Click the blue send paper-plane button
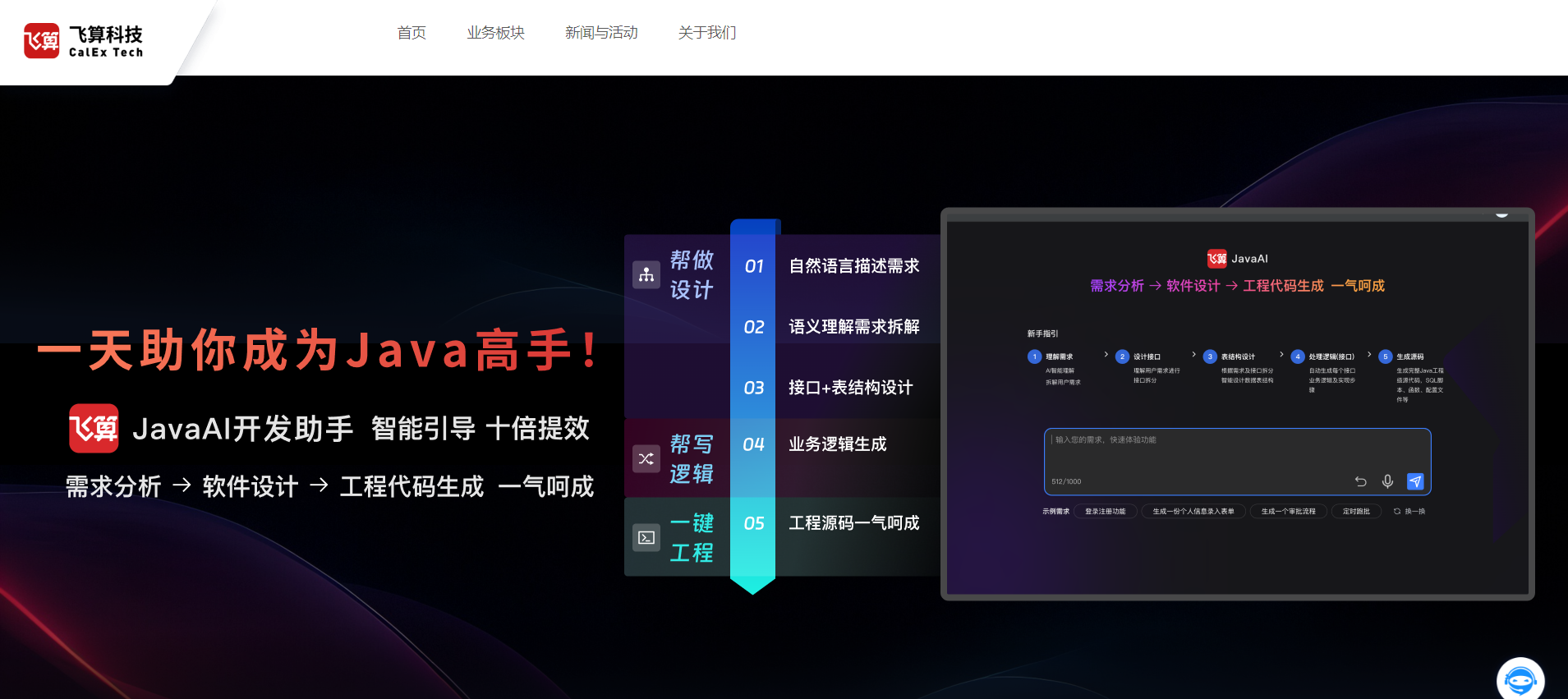Screen dimensions: 1568x699 pos(1414,481)
